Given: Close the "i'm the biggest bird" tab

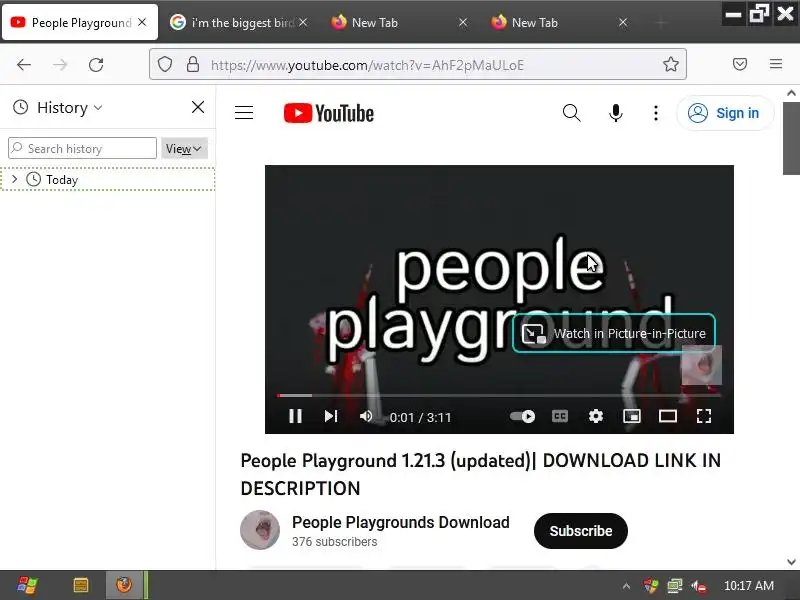Looking at the screenshot, I should tap(303, 22).
